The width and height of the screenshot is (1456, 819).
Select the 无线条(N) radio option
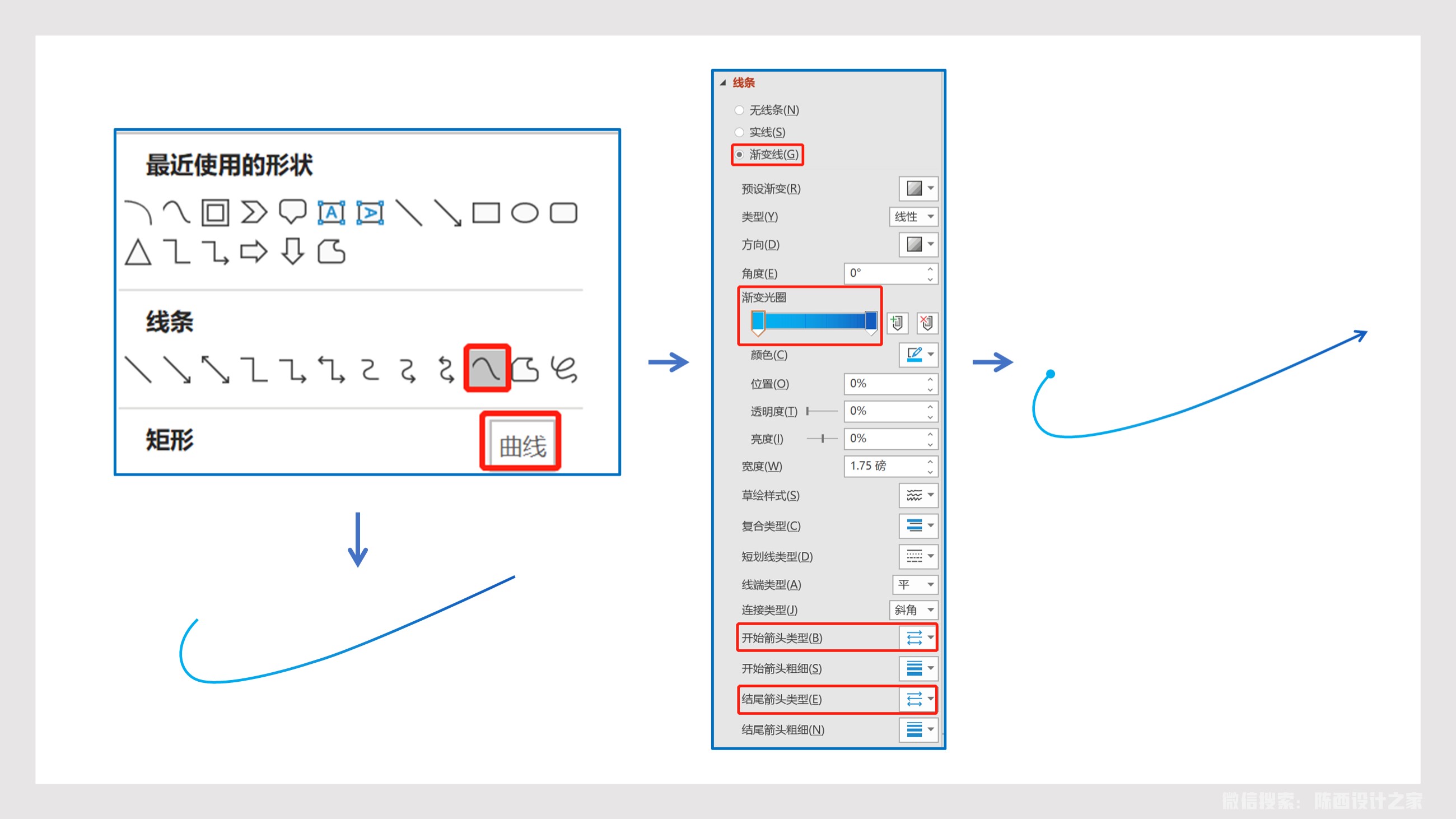739,110
